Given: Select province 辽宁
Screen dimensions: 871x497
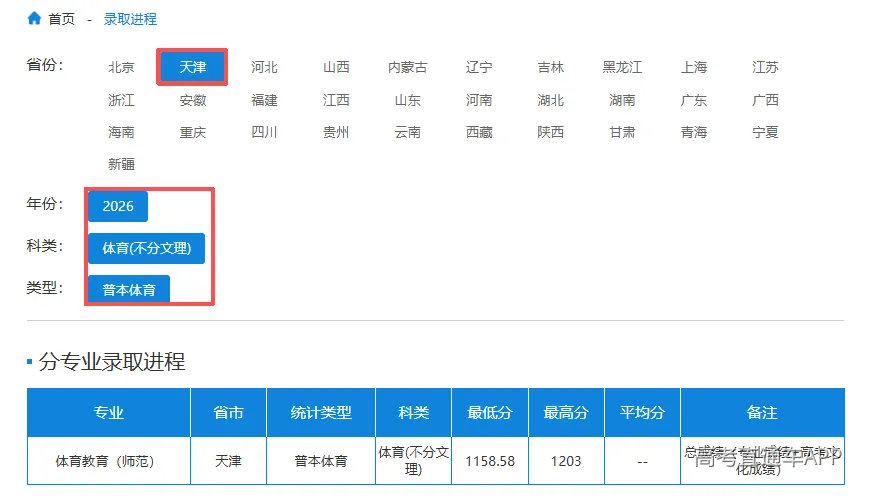Looking at the screenshot, I should pyautogui.click(x=479, y=67).
